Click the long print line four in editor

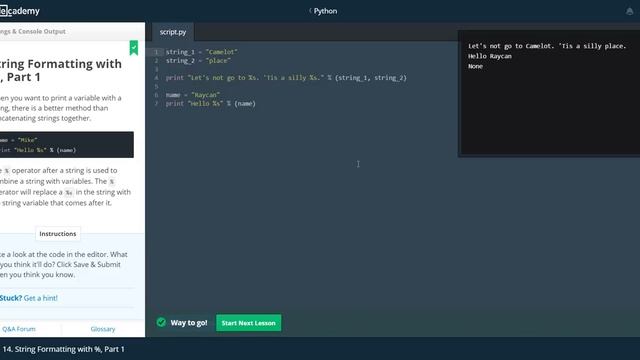[286, 78]
